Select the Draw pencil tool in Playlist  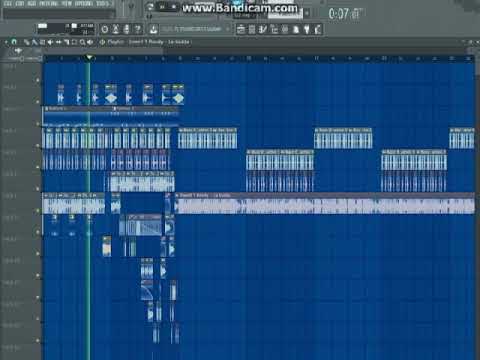coord(26,42)
